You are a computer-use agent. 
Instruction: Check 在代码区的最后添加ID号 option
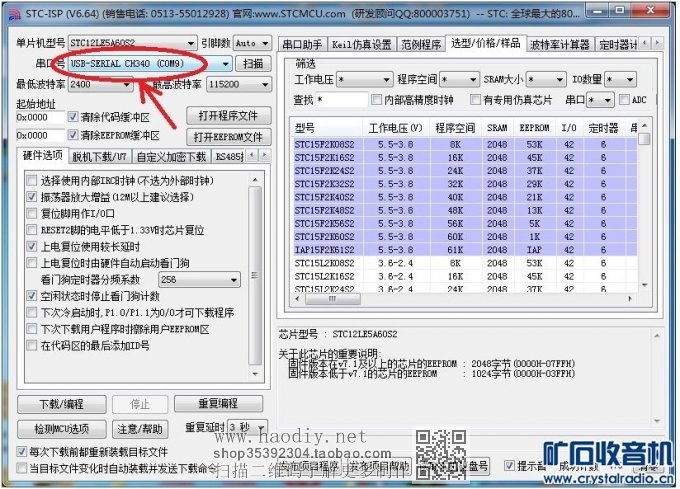[32, 346]
